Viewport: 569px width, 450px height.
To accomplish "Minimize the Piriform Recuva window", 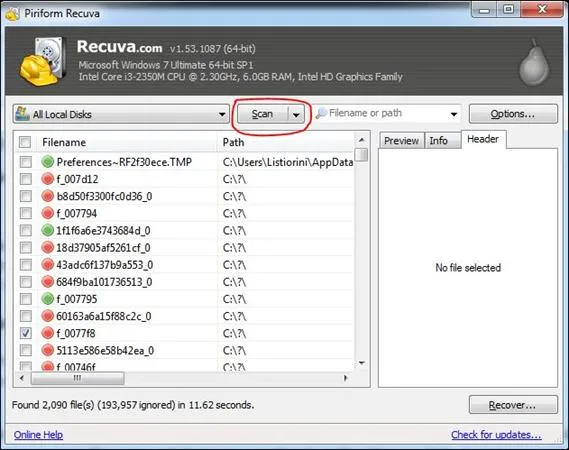I will click(484, 10).
